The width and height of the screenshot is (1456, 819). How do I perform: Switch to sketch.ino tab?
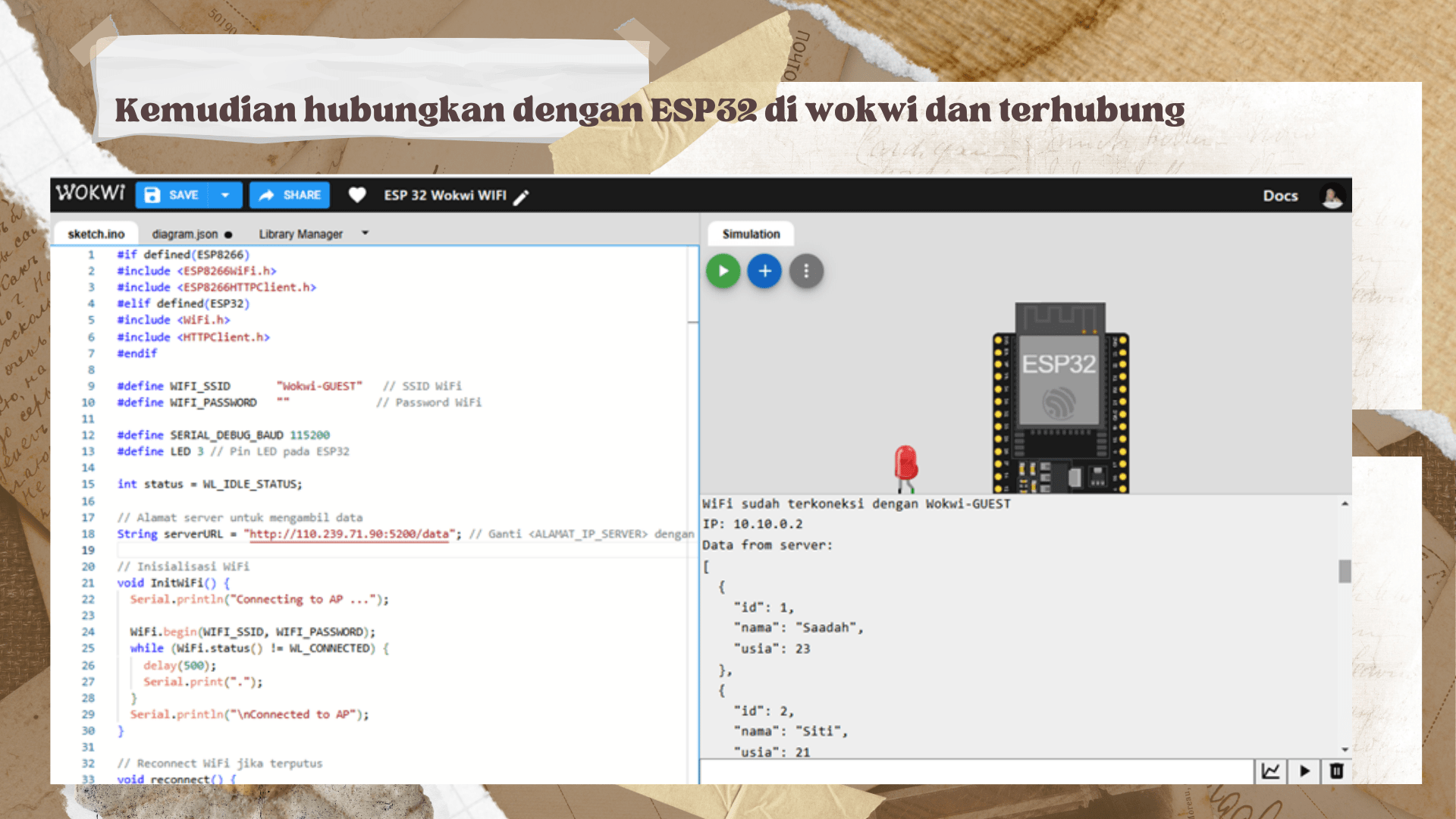tap(96, 234)
